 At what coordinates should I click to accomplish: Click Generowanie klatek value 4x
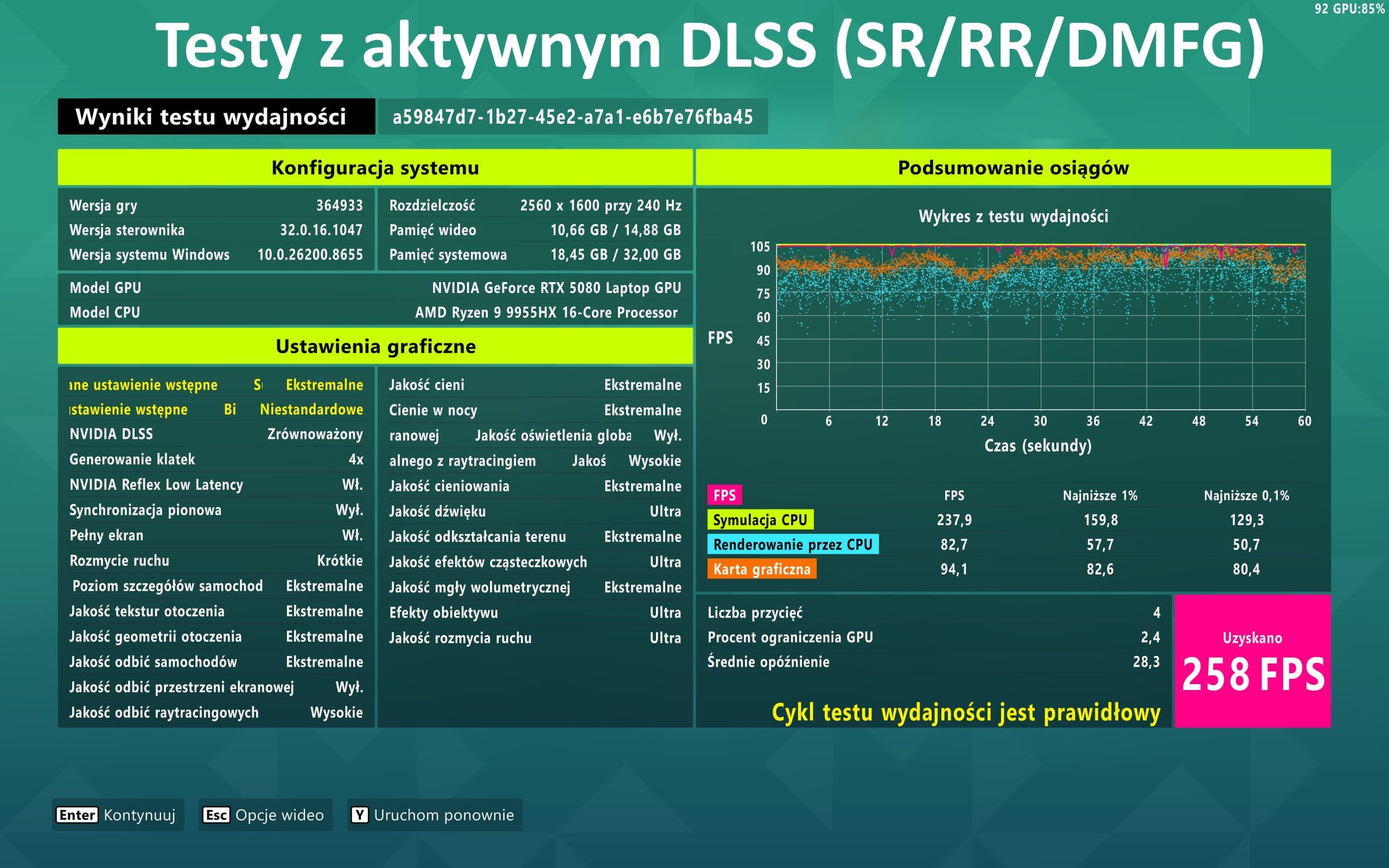point(356,459)
